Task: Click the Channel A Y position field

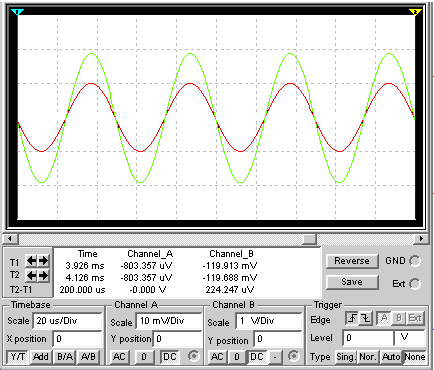Action: click(177, 339)
